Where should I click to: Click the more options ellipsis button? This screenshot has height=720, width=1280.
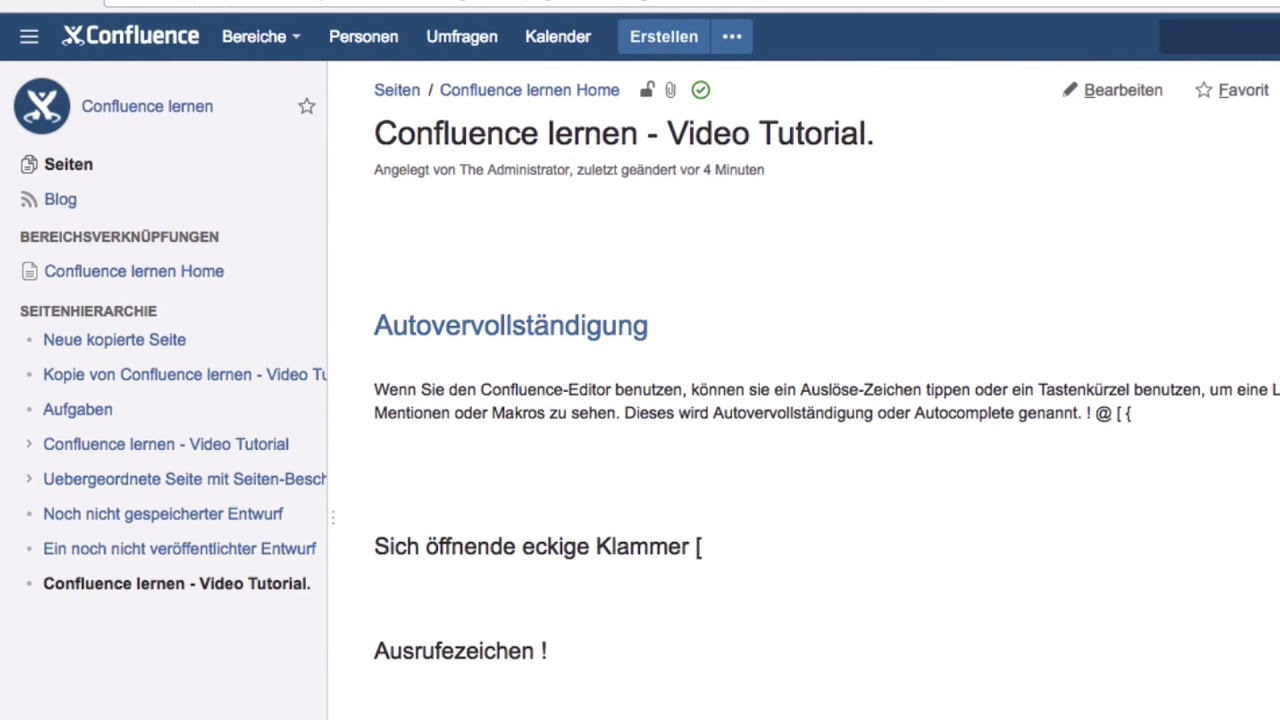click(x=732, y=37)
